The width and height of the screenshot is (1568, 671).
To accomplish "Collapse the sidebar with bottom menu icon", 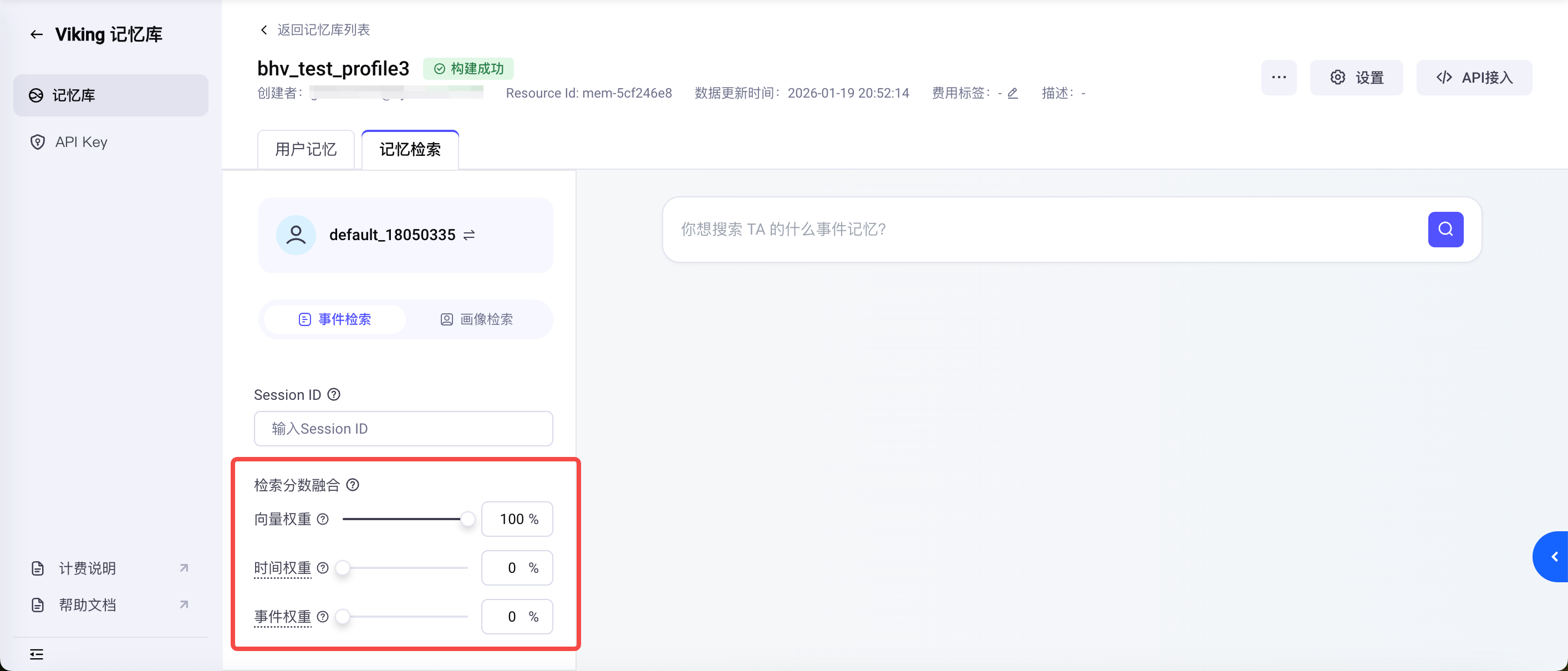I will [x=37, y=654].
